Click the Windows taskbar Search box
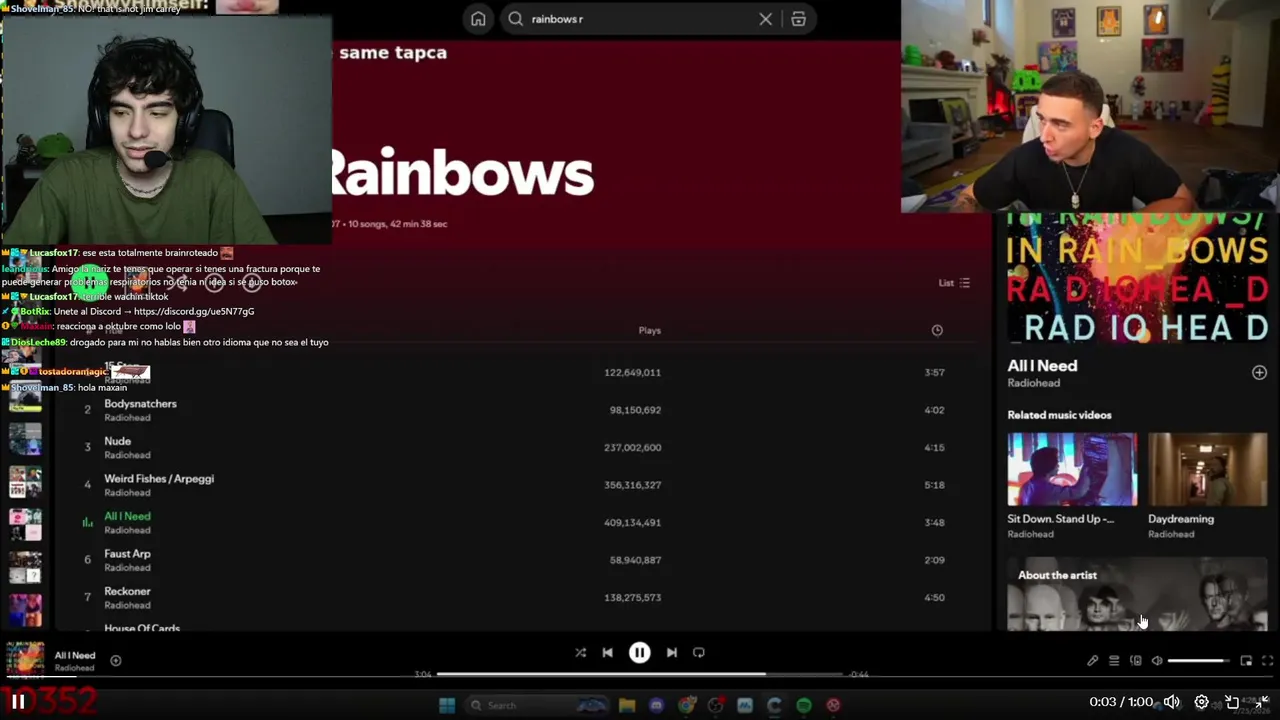Image resolution: width=1280 pixels, height=720 pixels. 536,705
